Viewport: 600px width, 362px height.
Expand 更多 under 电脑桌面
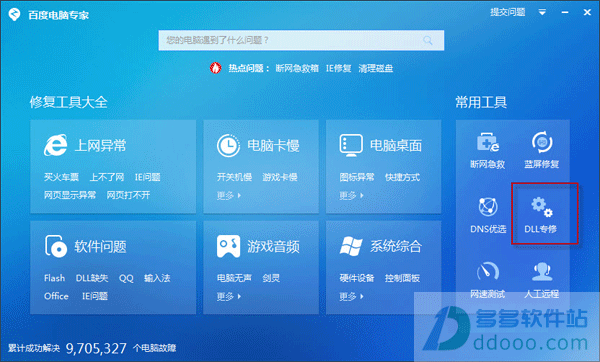(x=351, y=196)
